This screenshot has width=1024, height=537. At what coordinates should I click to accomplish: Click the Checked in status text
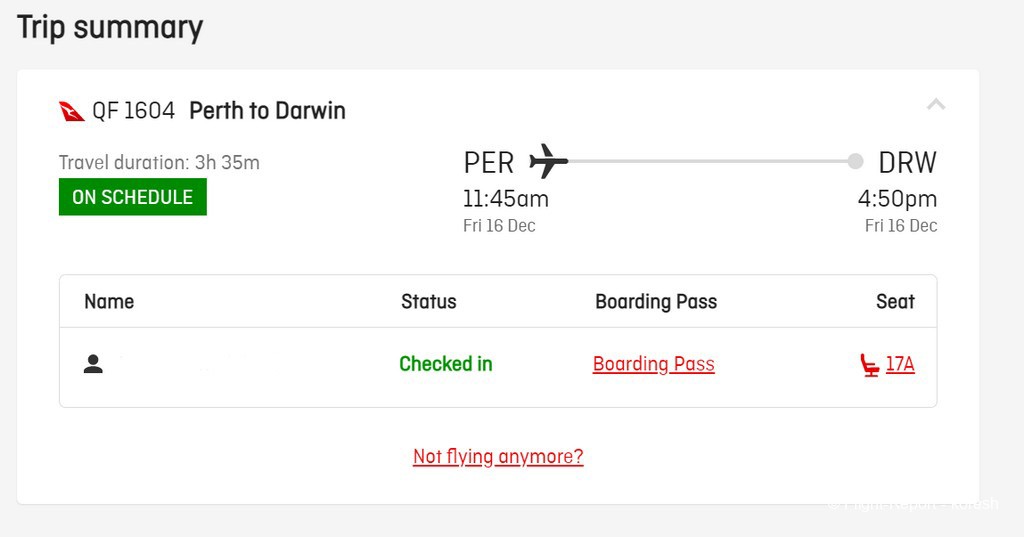coord(446,364)
